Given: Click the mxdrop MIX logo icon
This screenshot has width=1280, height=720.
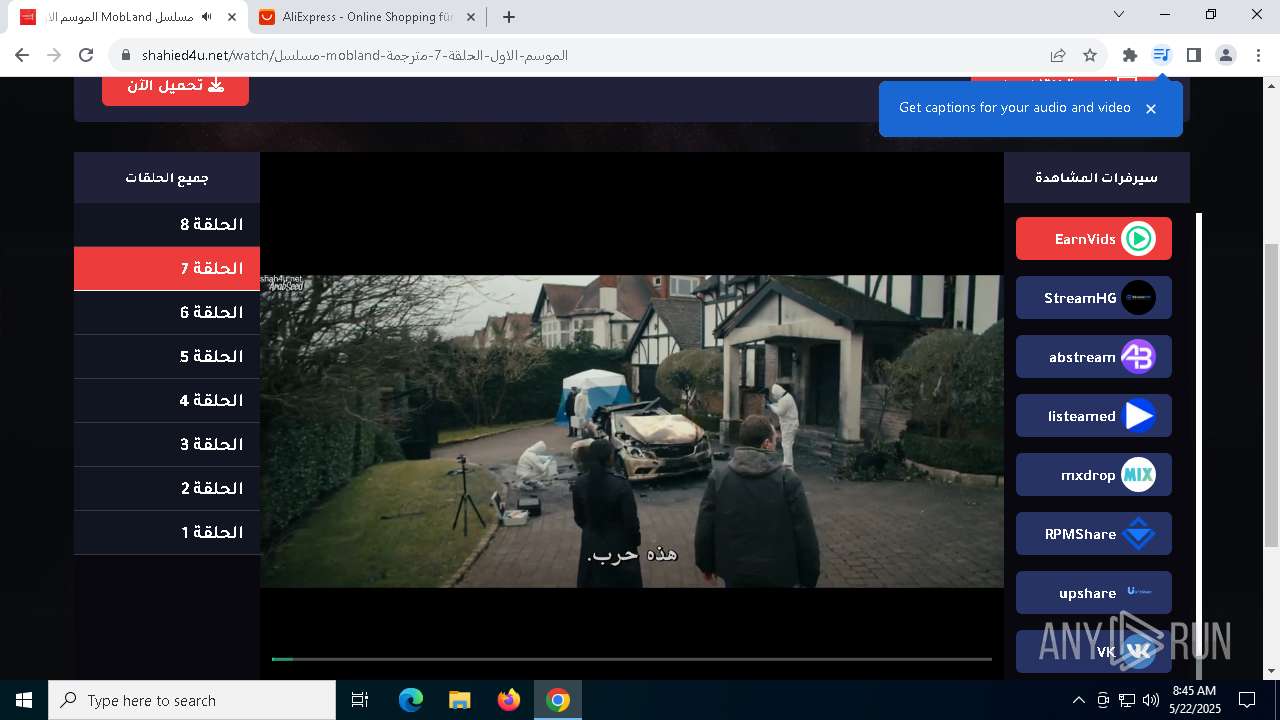Looking at the screenshot, I should tap(1138, 475).
